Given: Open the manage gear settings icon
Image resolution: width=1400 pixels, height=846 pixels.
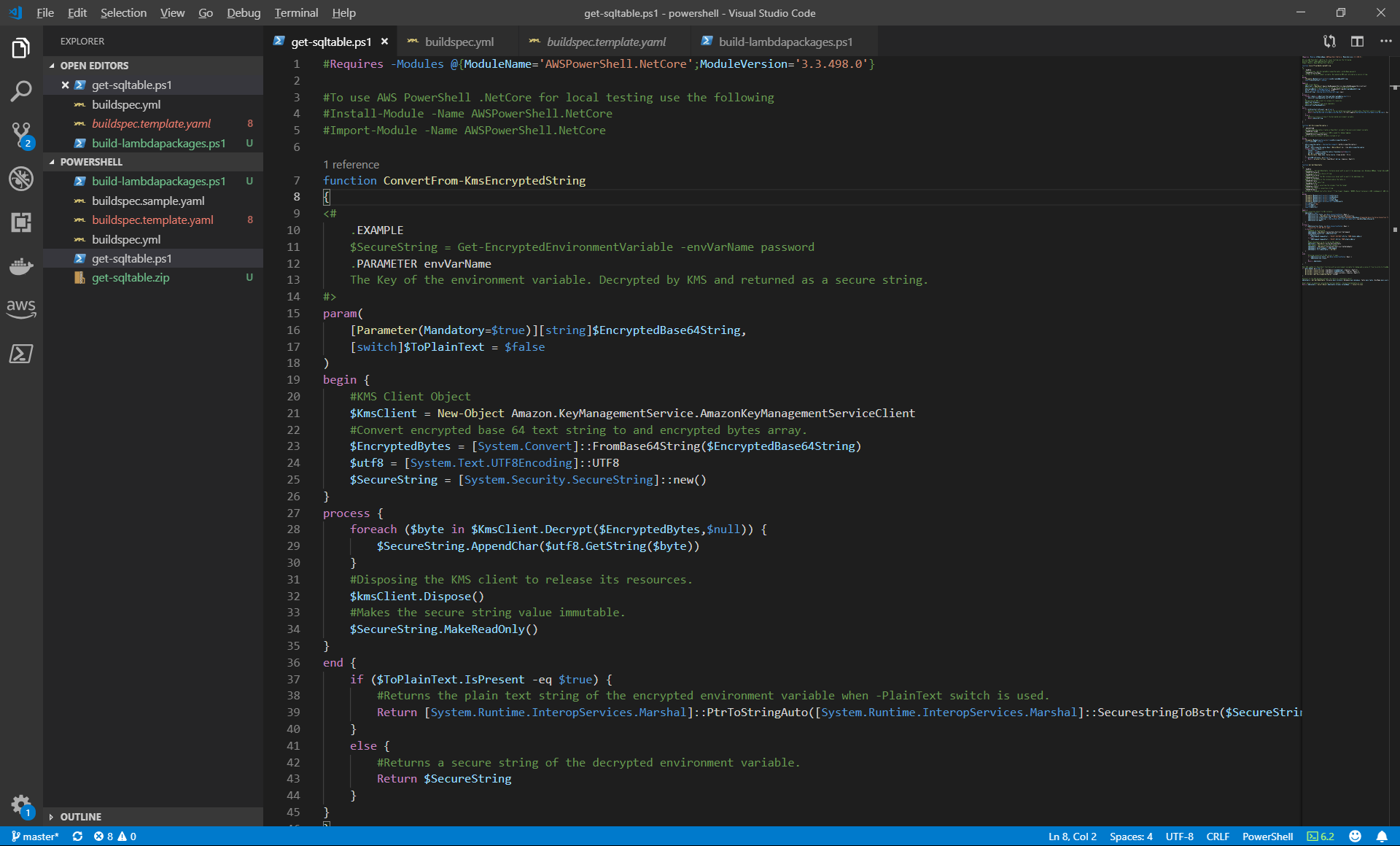Looking at the screenshot, I should pos(21,804).
